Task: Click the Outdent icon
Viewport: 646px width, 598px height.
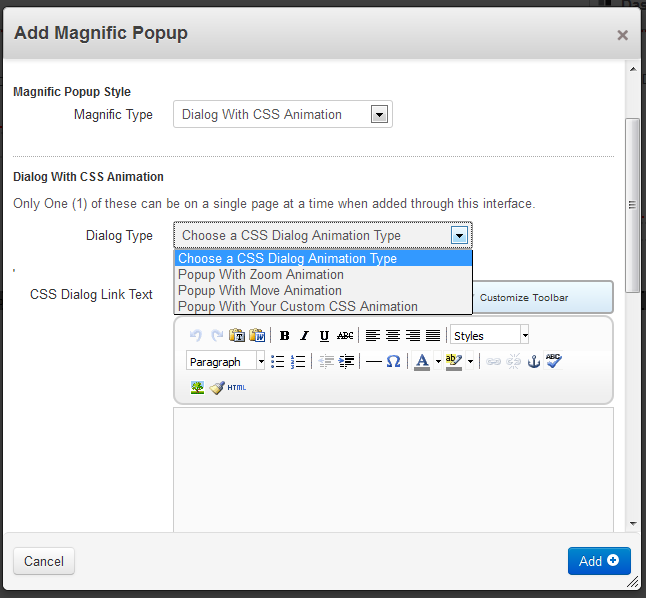Action: pyautogui.click(x=326, y=361)
